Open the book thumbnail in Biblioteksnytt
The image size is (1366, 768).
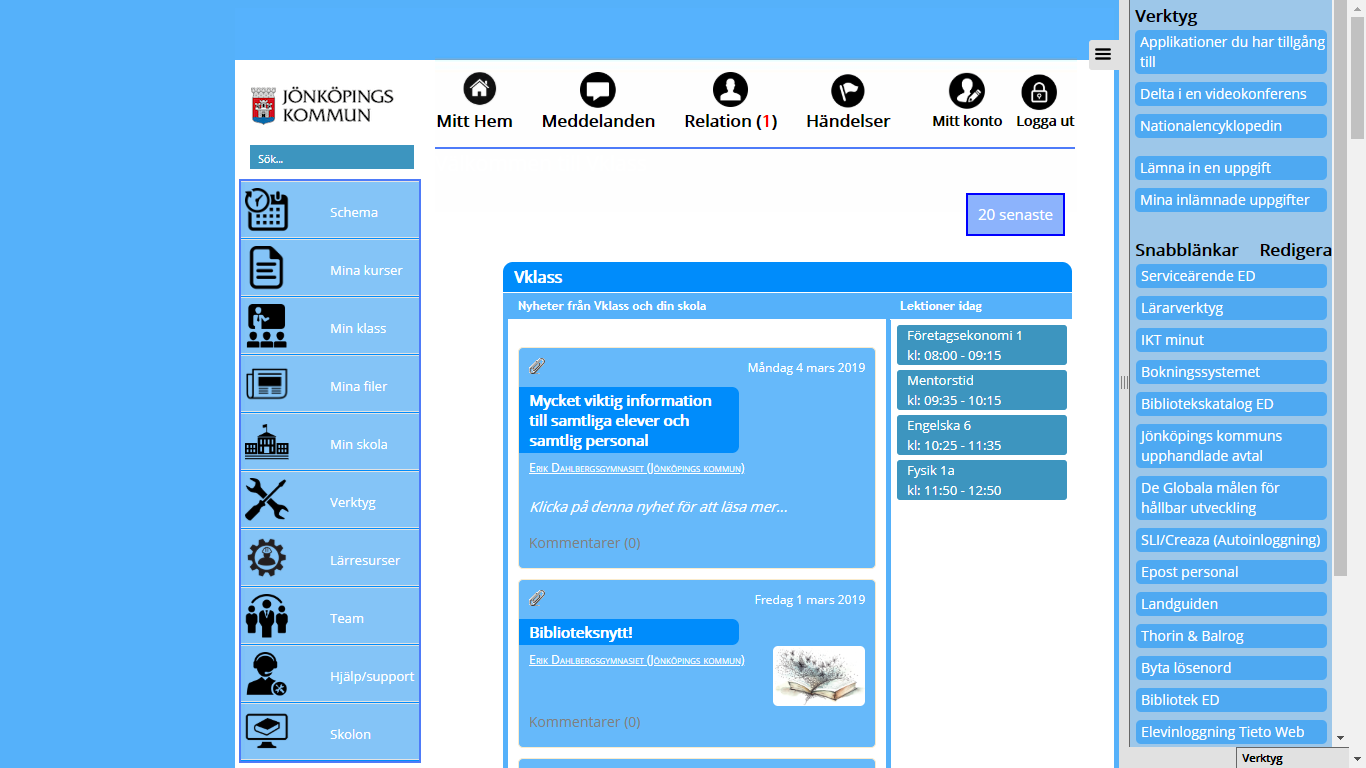click(819, 676)
